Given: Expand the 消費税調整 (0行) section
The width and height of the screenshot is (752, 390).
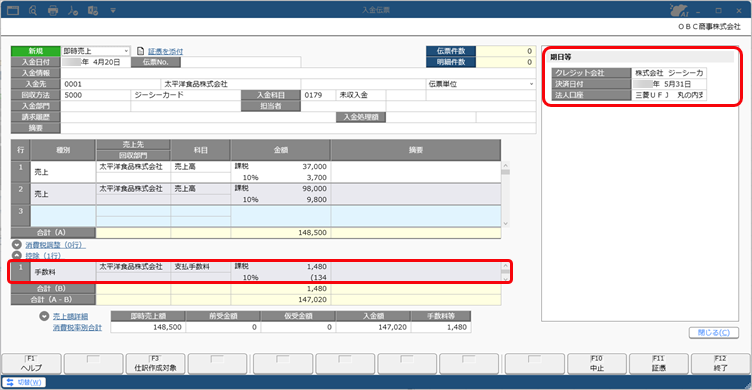Looking at the screenshot, I should click(17, 245).
